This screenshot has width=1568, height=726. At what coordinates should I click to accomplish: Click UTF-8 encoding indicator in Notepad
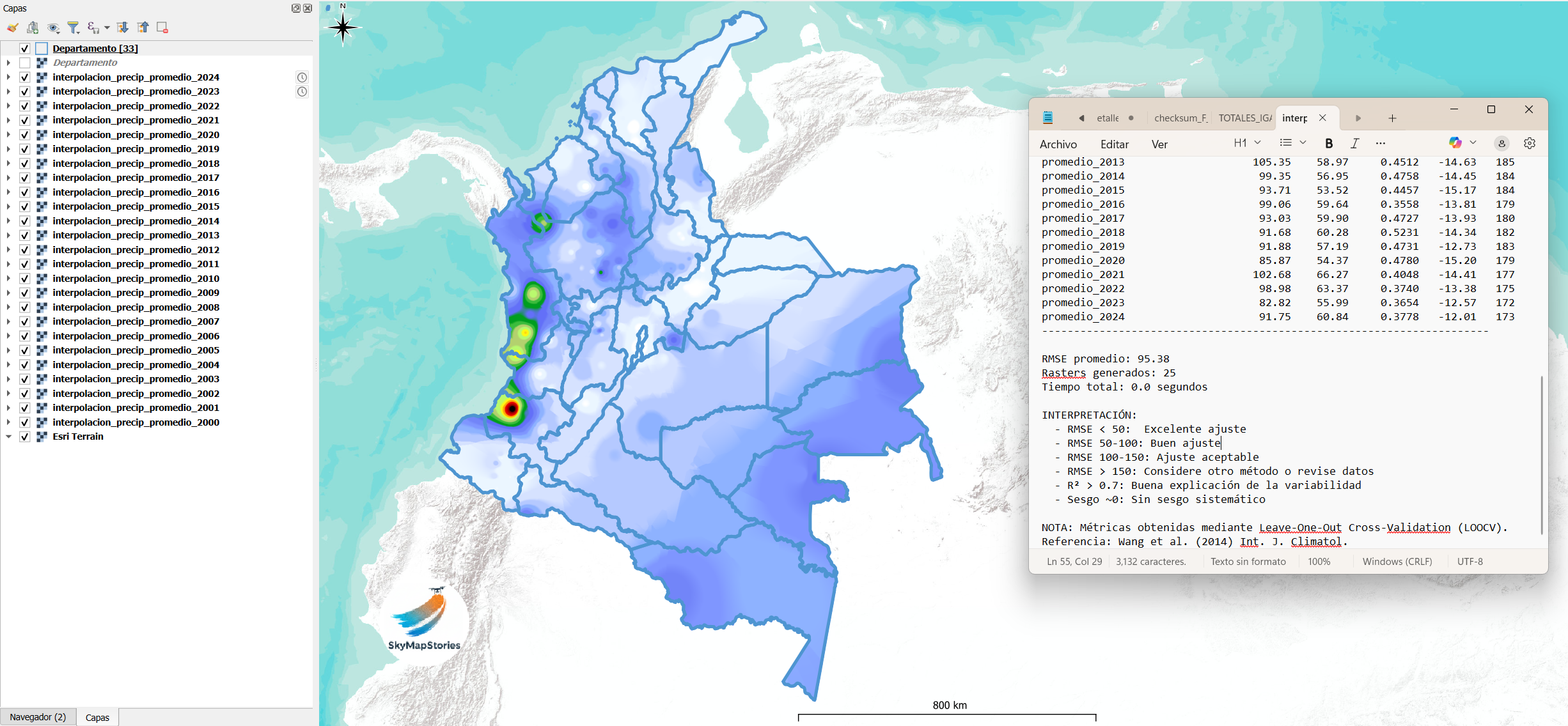pos(1470,562)
